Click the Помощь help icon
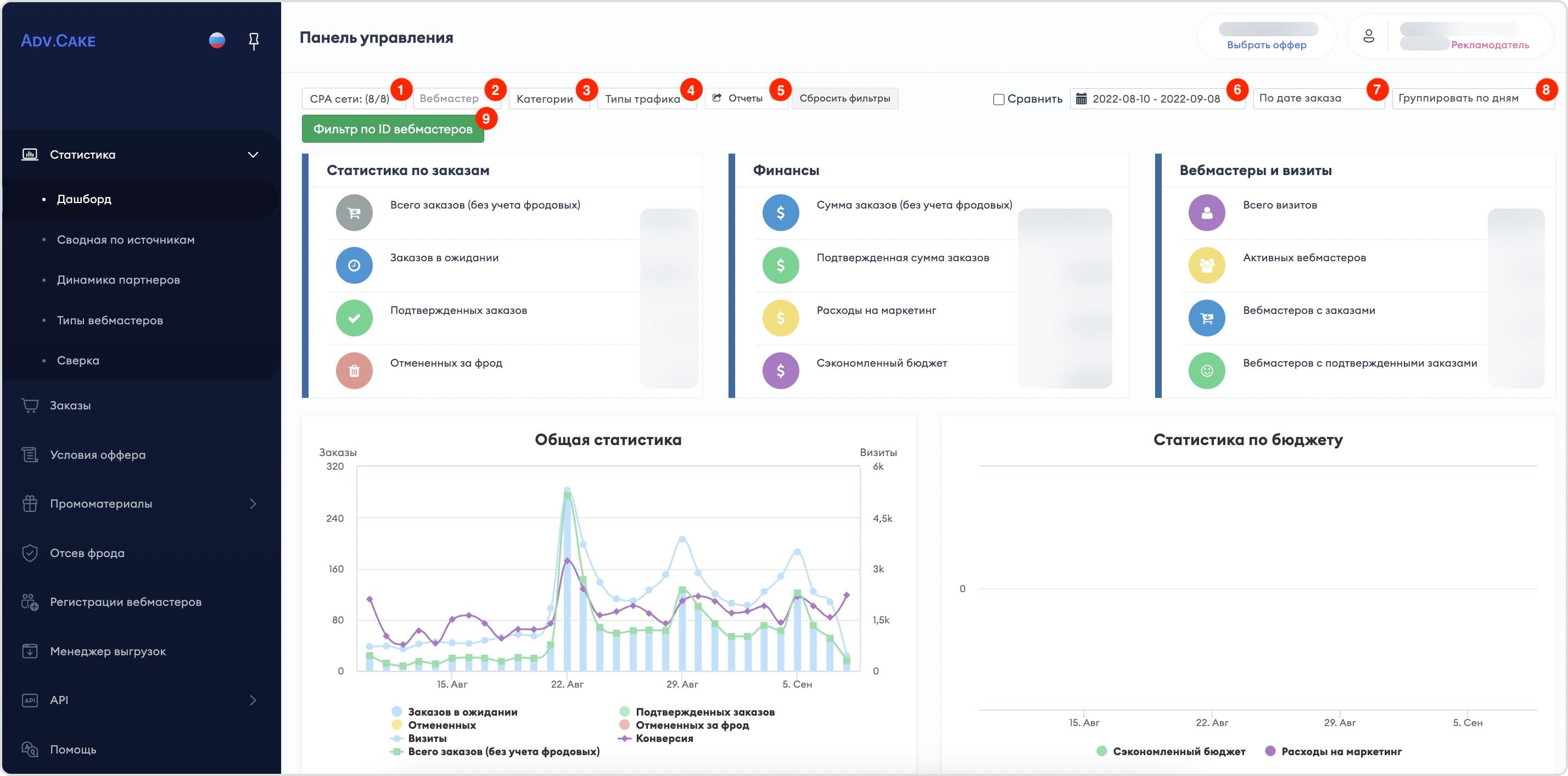The image size is (1568, 776). coord(30,749)
